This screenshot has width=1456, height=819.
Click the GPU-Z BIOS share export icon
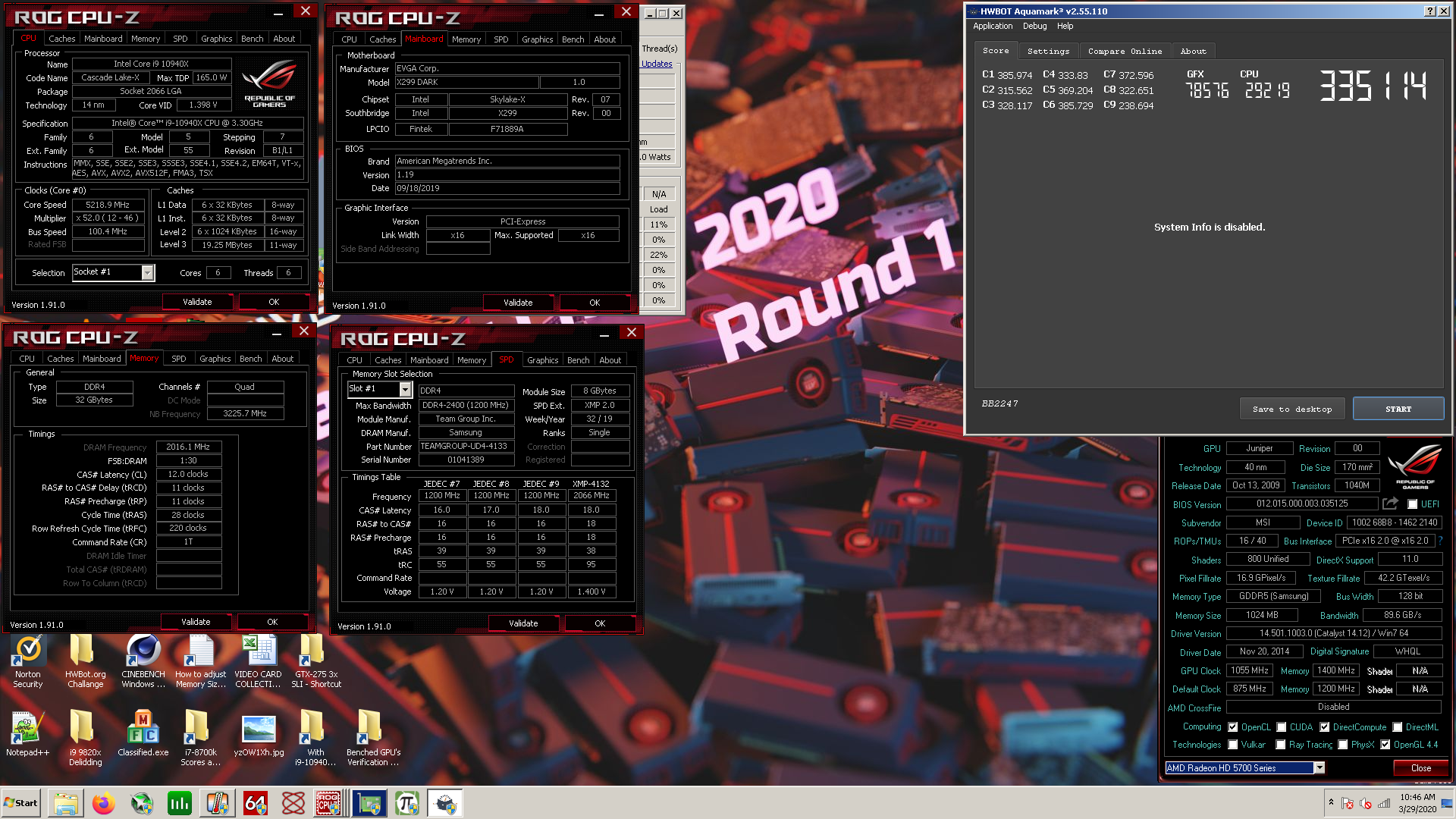tap(1390, 504)
